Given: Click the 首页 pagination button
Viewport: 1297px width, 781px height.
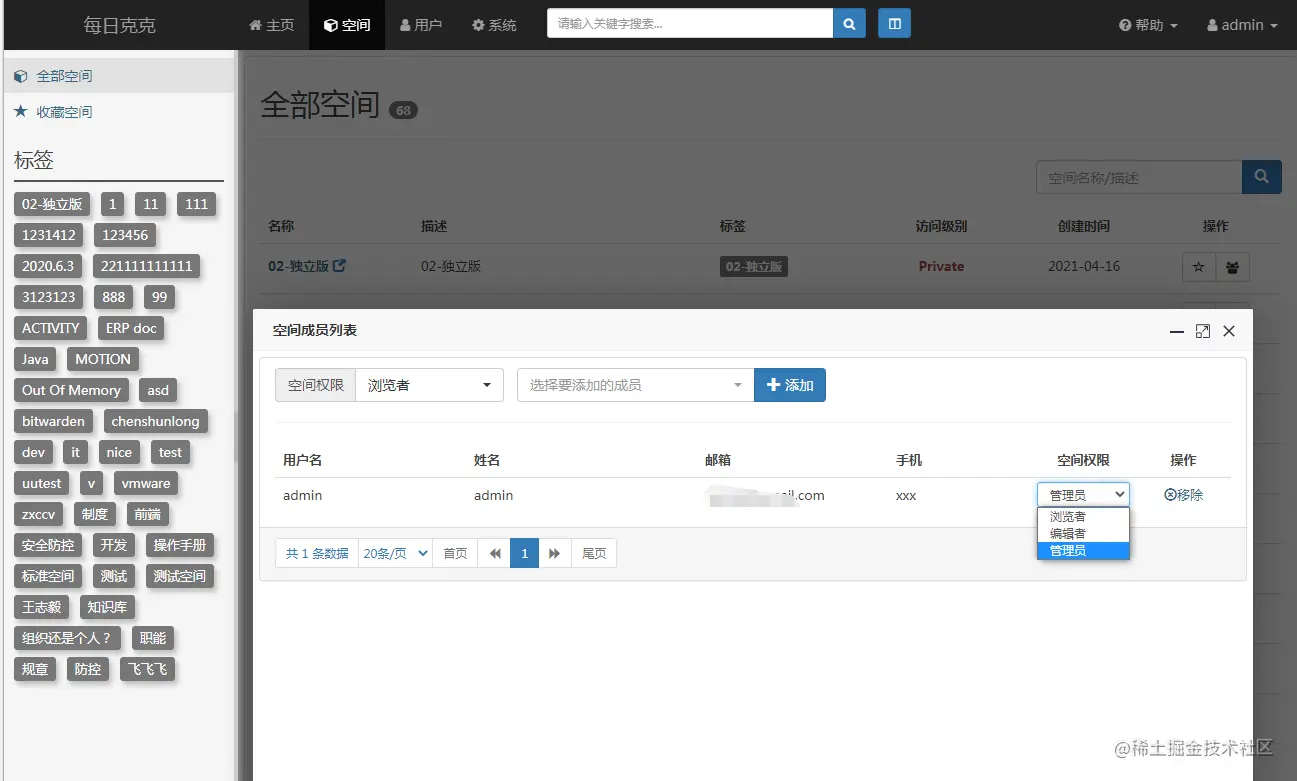Looking at the screenshot, I should click(x=455, y=553).
